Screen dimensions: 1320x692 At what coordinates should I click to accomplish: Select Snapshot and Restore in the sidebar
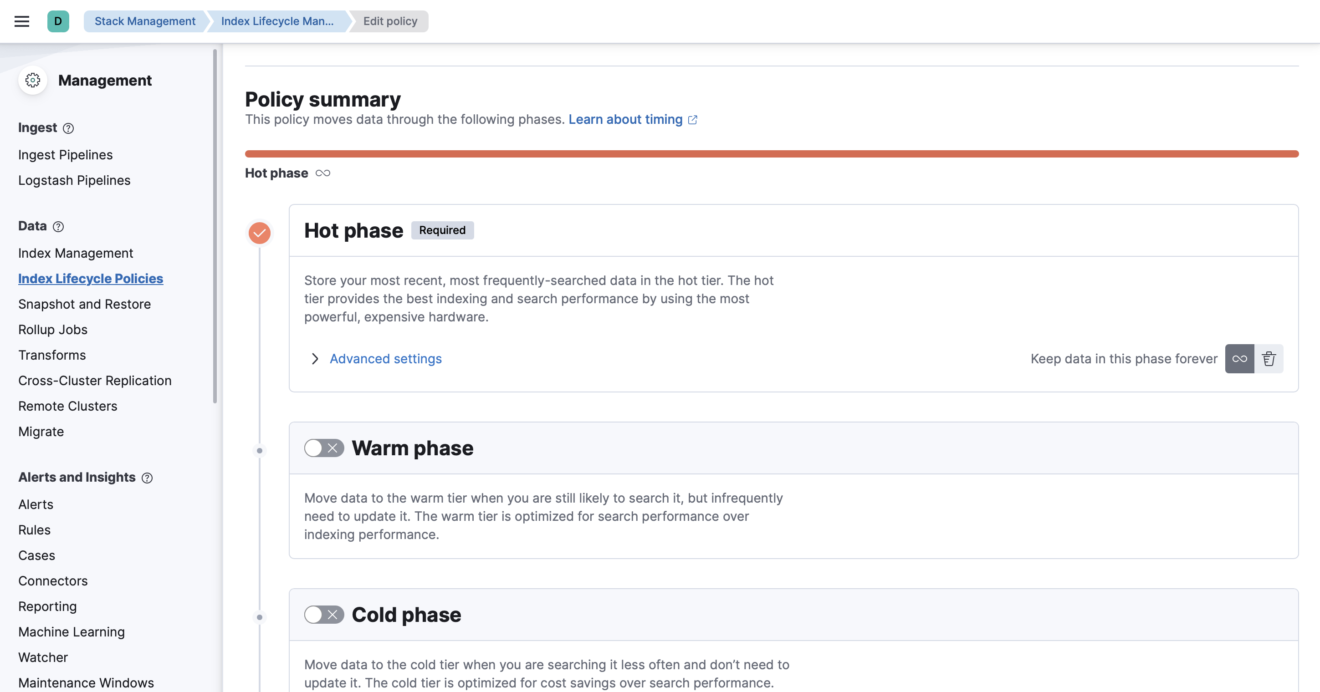(x=85, y=303)
